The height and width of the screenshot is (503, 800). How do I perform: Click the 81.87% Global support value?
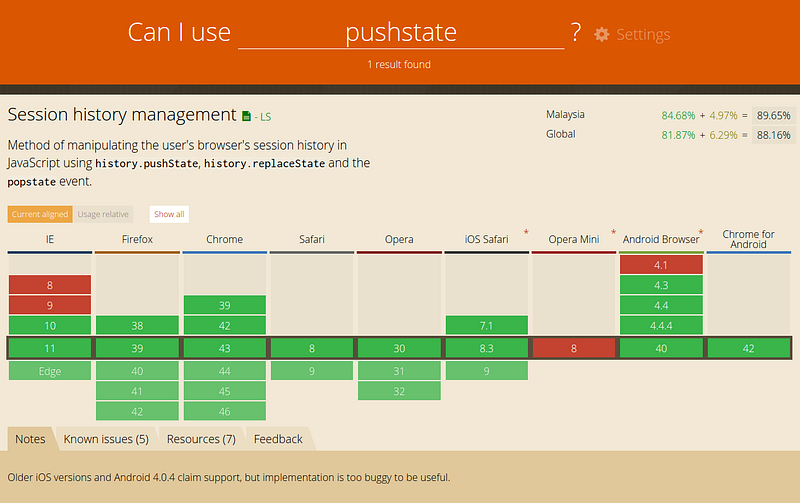[678, 135]
